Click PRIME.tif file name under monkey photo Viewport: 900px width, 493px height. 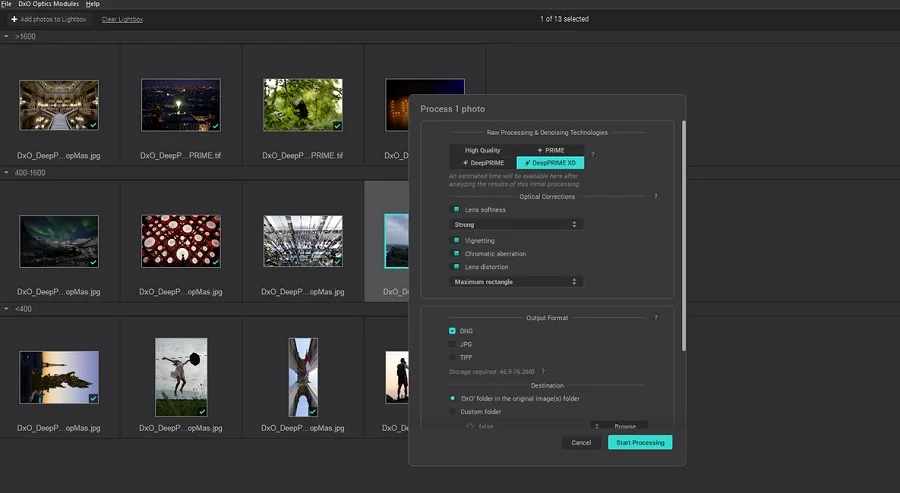pos(302,156)
